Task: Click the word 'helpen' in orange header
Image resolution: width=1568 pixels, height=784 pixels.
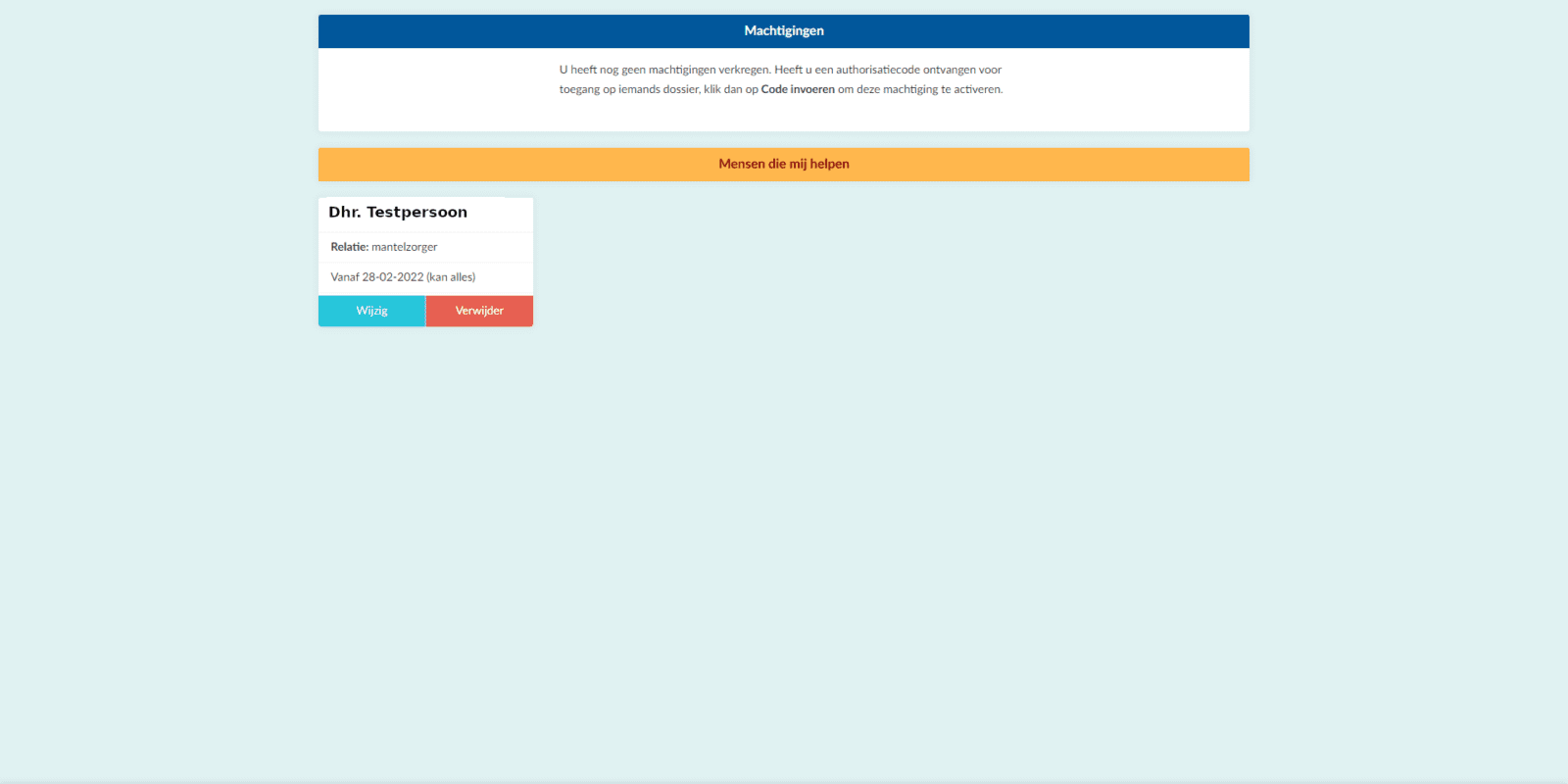Action: click(x=829, y=164)
